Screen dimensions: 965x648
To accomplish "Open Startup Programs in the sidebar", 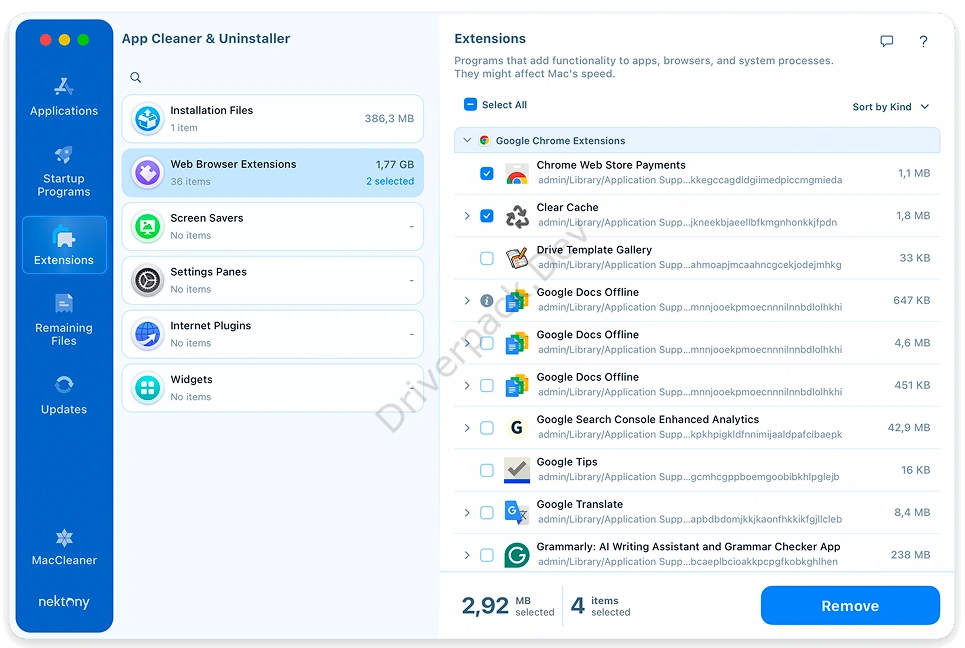I will pos(64,171).
